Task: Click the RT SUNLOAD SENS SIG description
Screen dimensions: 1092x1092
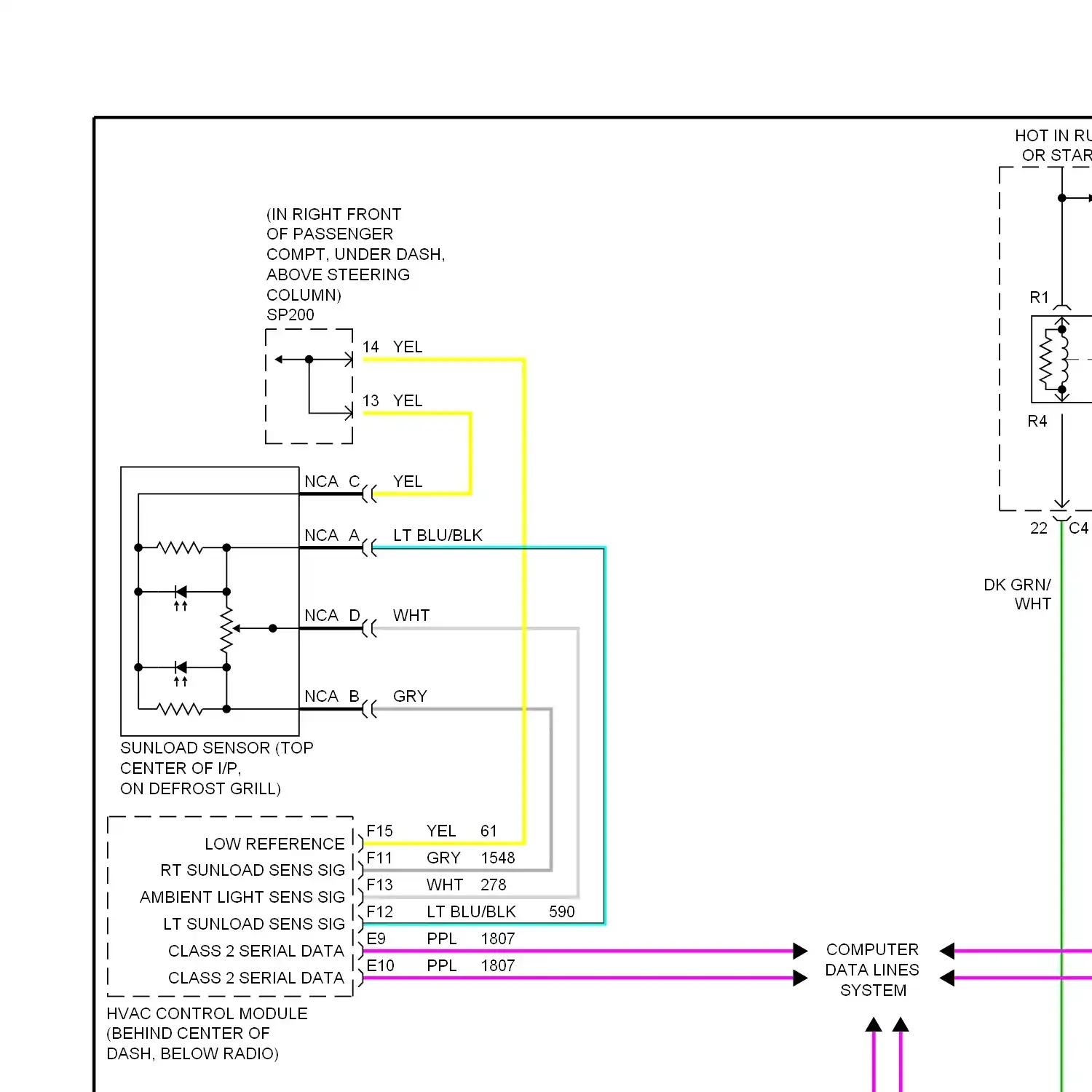Action: click(253, 871)
